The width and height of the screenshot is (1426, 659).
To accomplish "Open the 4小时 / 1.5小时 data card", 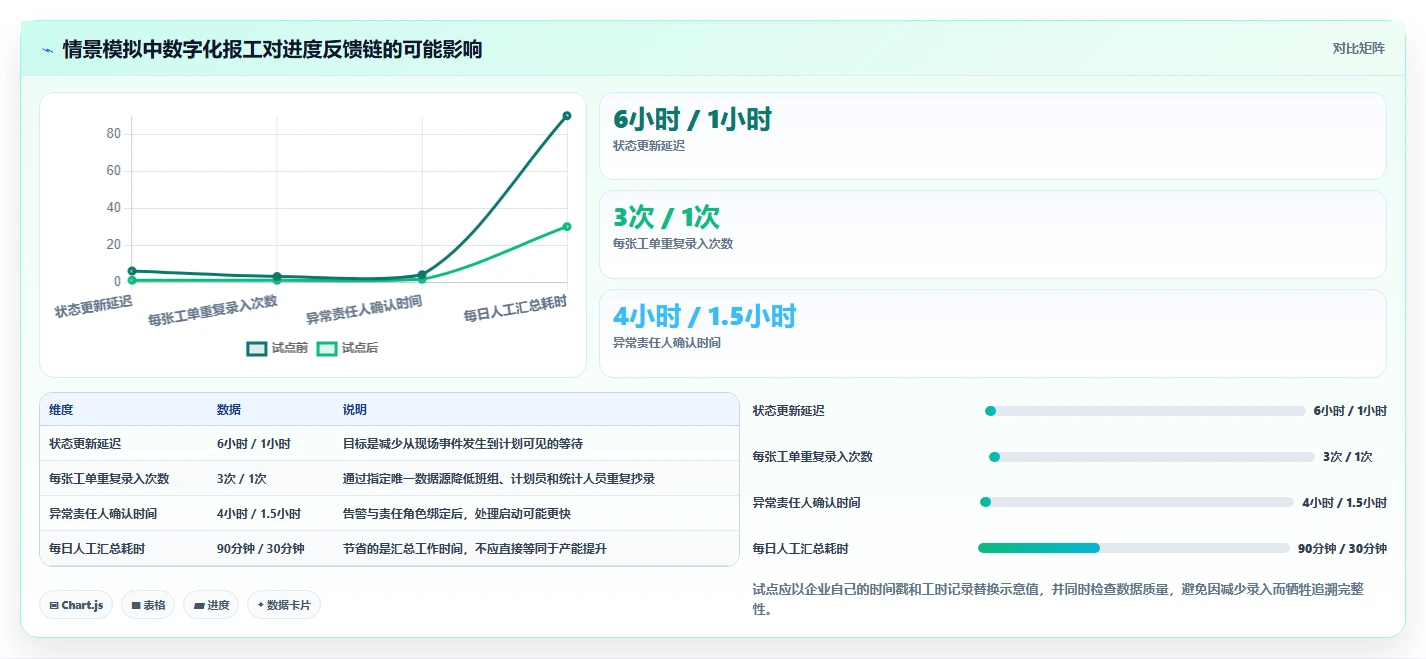I will [x=992, y=333].
